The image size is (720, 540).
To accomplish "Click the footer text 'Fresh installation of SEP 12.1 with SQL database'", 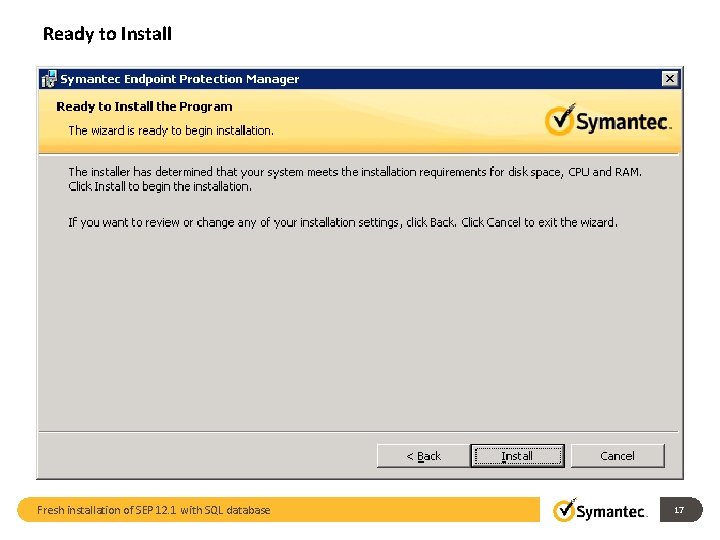I will tap(153, 510).
